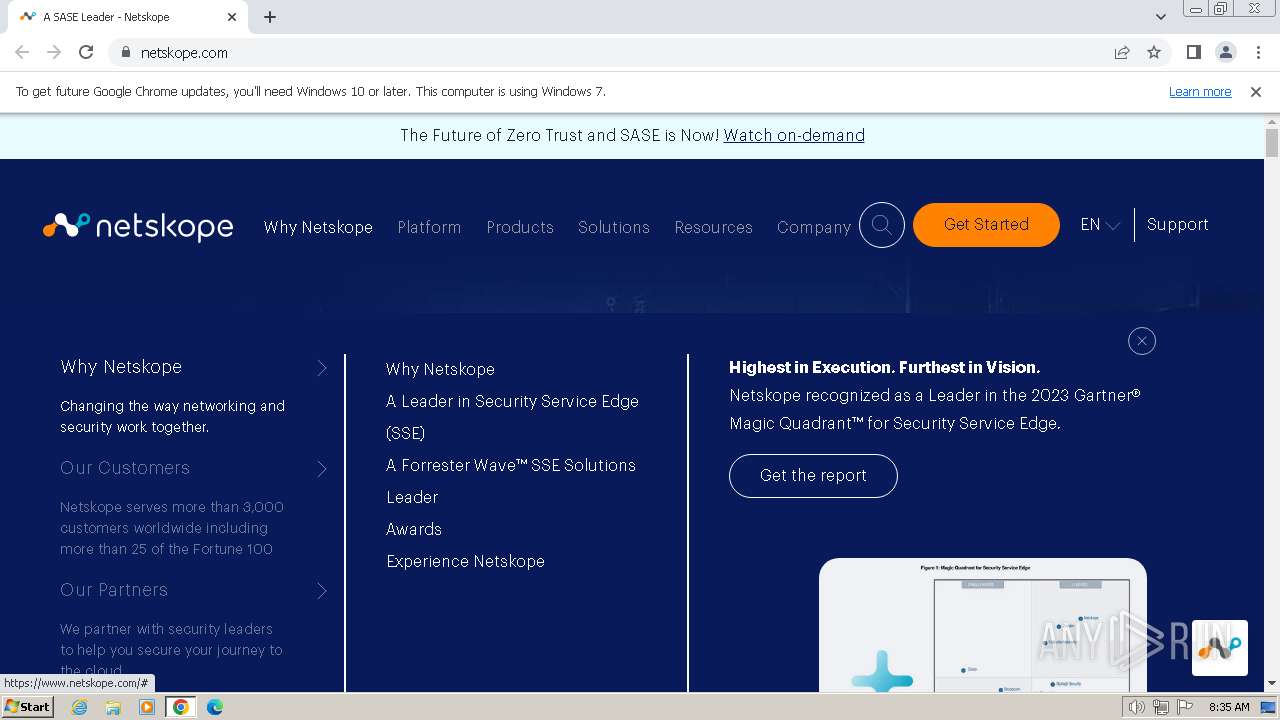The image size is (1280, 720).
Task: Follow the Watch on-demand link
Action: pyautogui.click(x=794, y=135)
